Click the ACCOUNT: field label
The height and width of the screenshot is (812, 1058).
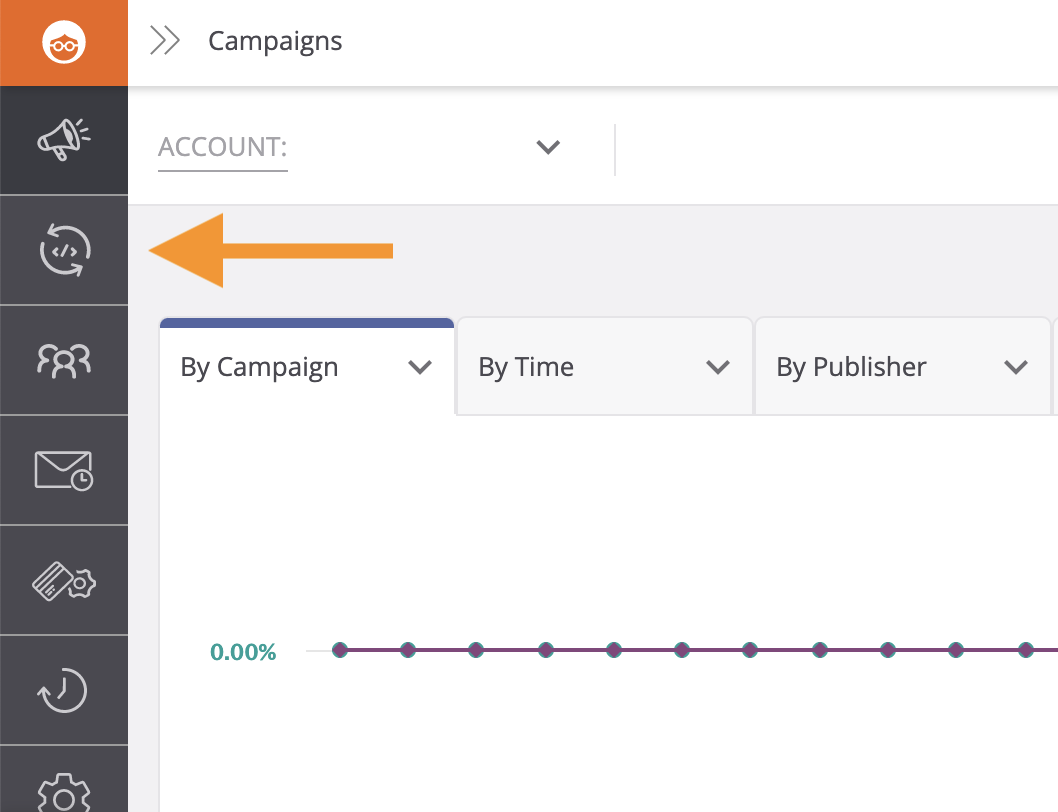[x=223, y=148]
